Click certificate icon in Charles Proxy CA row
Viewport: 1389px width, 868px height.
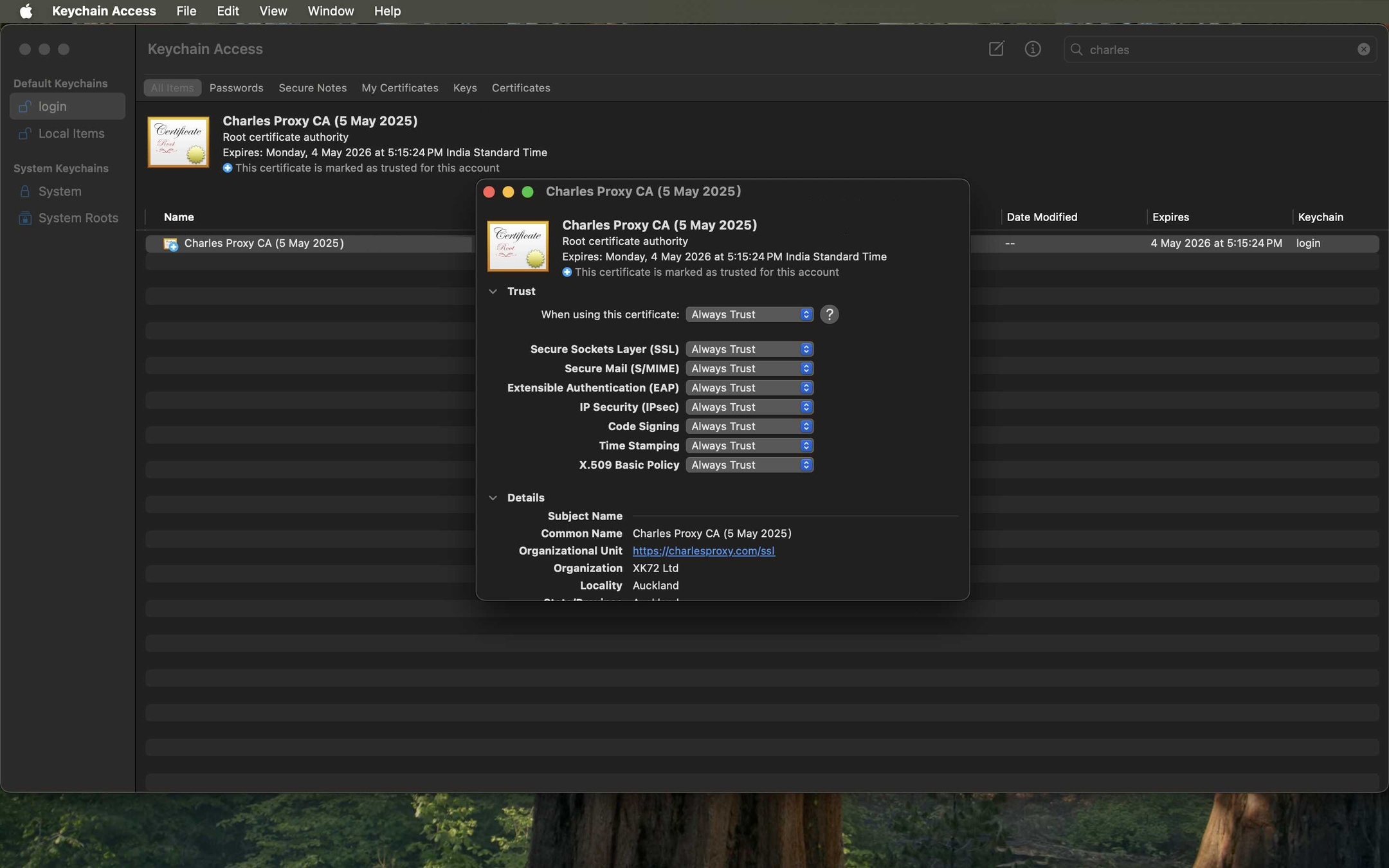(170, 244)
